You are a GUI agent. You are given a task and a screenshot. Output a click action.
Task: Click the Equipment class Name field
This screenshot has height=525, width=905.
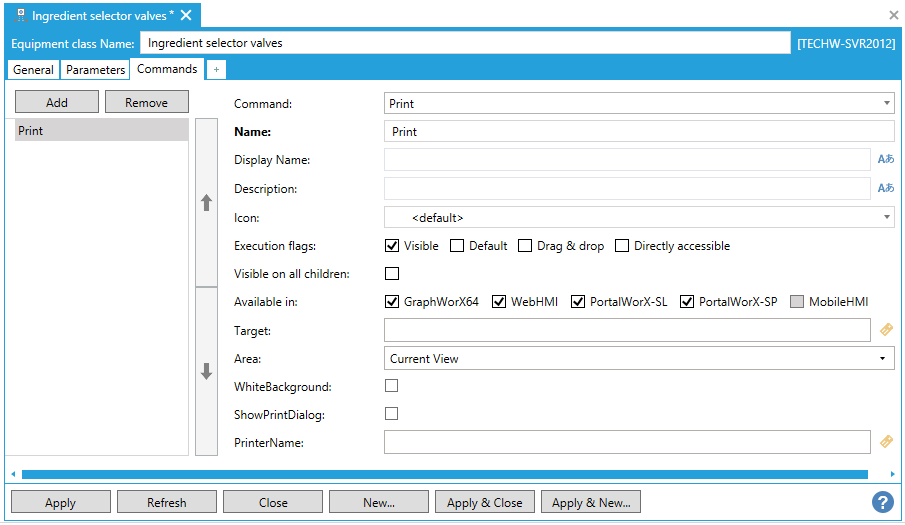coord(465,43)
